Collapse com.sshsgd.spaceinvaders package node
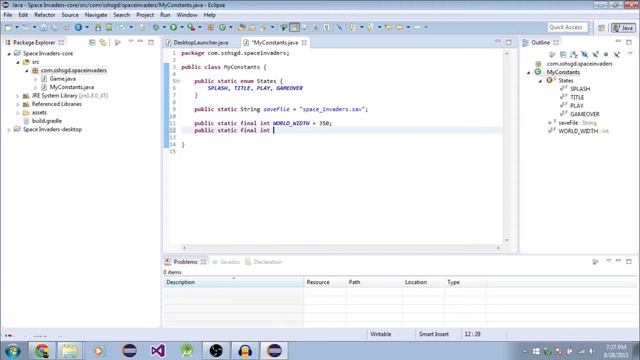 27,71
